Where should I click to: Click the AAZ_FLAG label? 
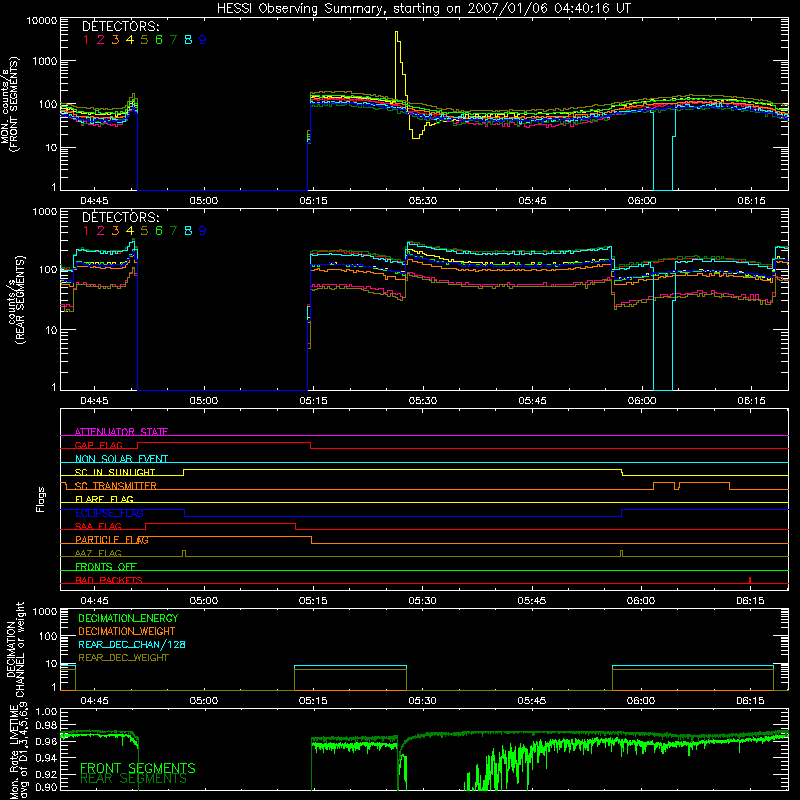(x=98, y=553)
